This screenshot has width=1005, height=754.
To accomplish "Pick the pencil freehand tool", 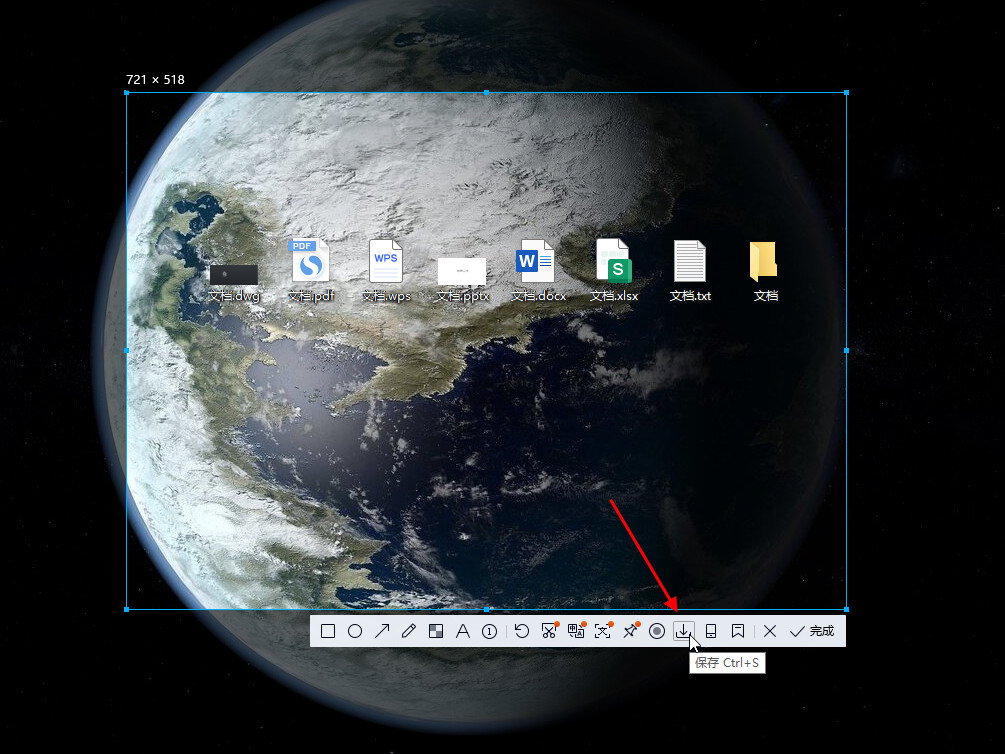I will [408, 631].
